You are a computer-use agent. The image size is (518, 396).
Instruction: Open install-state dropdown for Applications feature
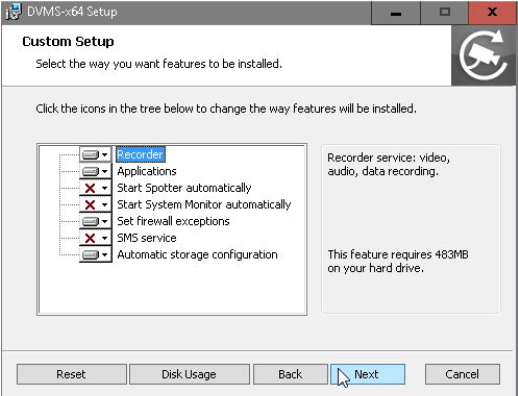[95, 171]
